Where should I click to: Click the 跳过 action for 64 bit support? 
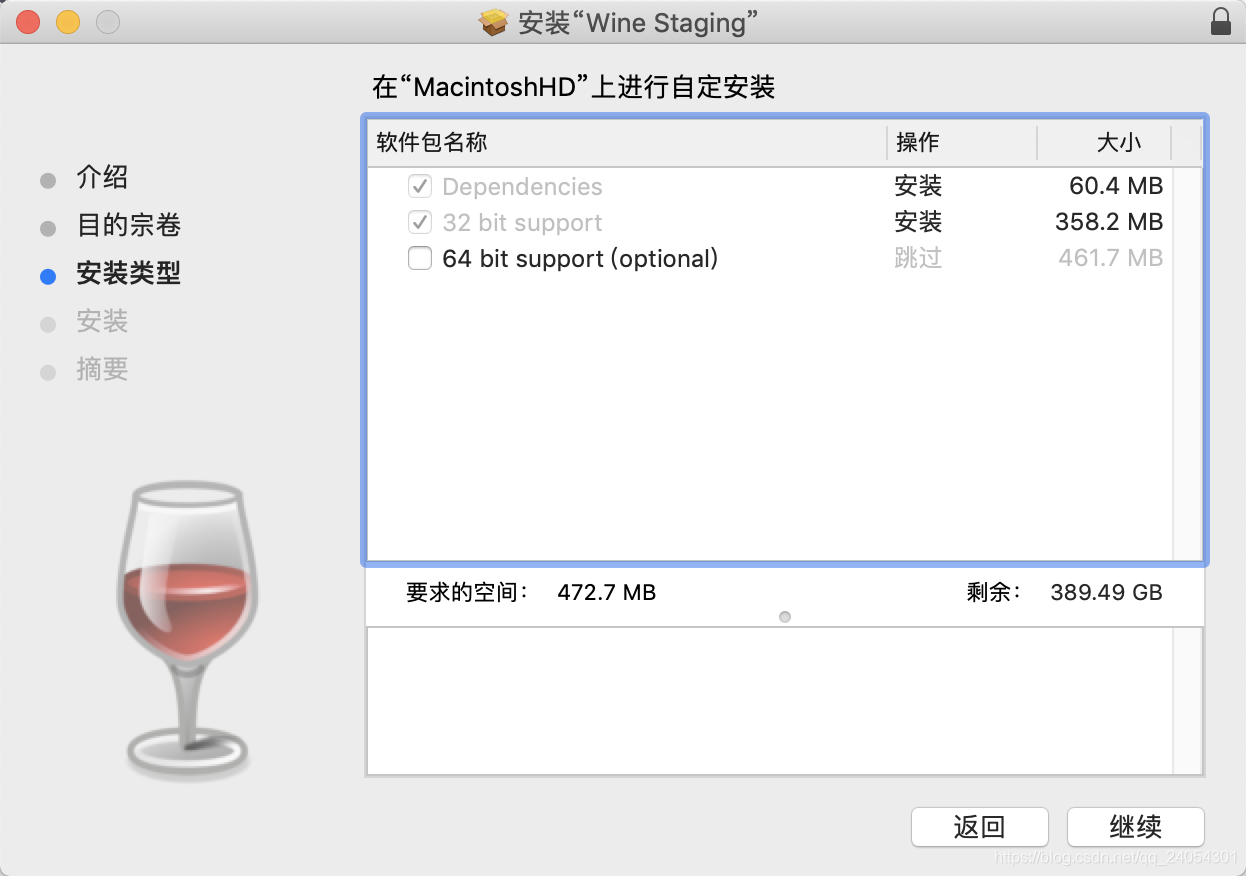[918, 259]
